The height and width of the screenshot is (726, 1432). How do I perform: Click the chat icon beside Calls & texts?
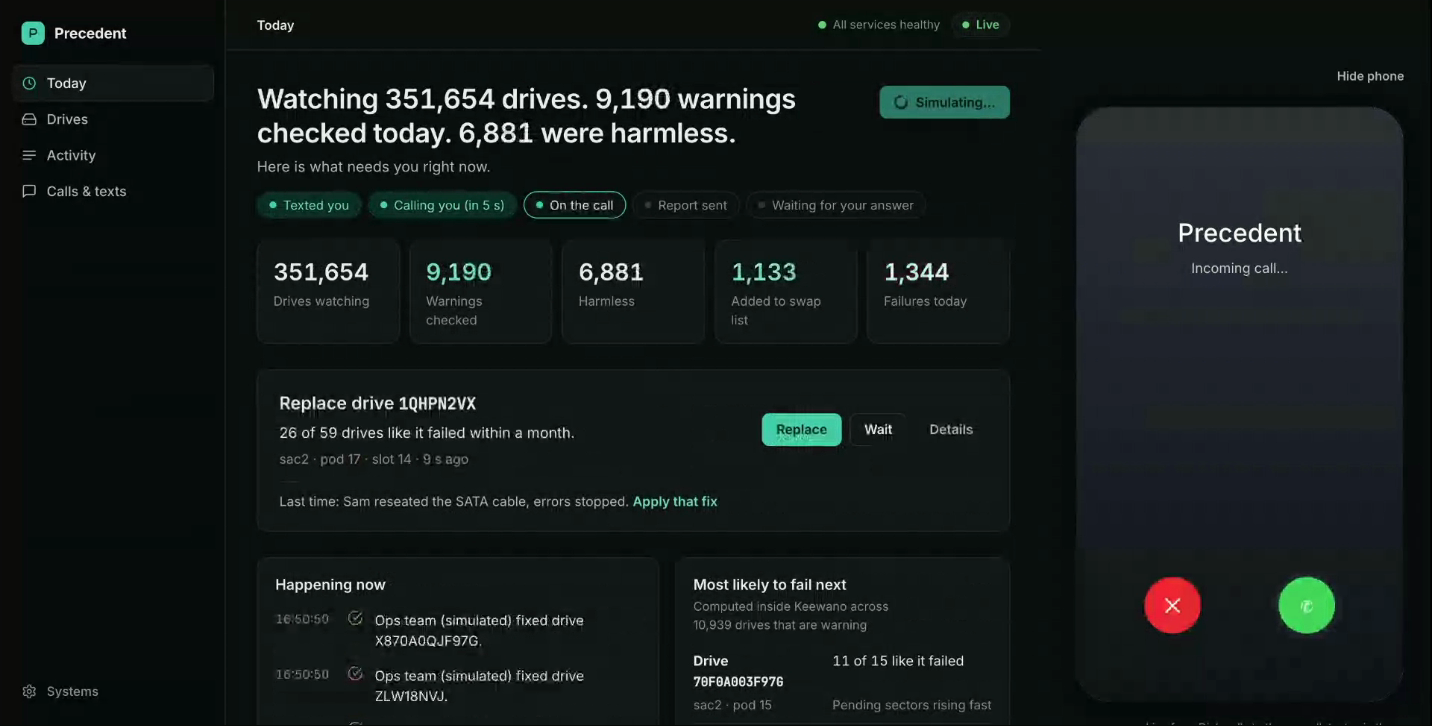(29, 191)
